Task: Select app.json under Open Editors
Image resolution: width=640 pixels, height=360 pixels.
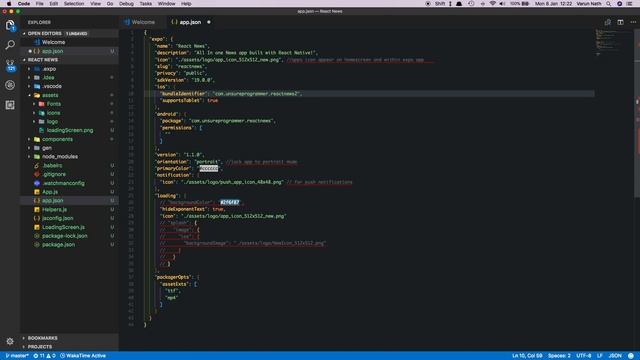Action: pos(69,51)
